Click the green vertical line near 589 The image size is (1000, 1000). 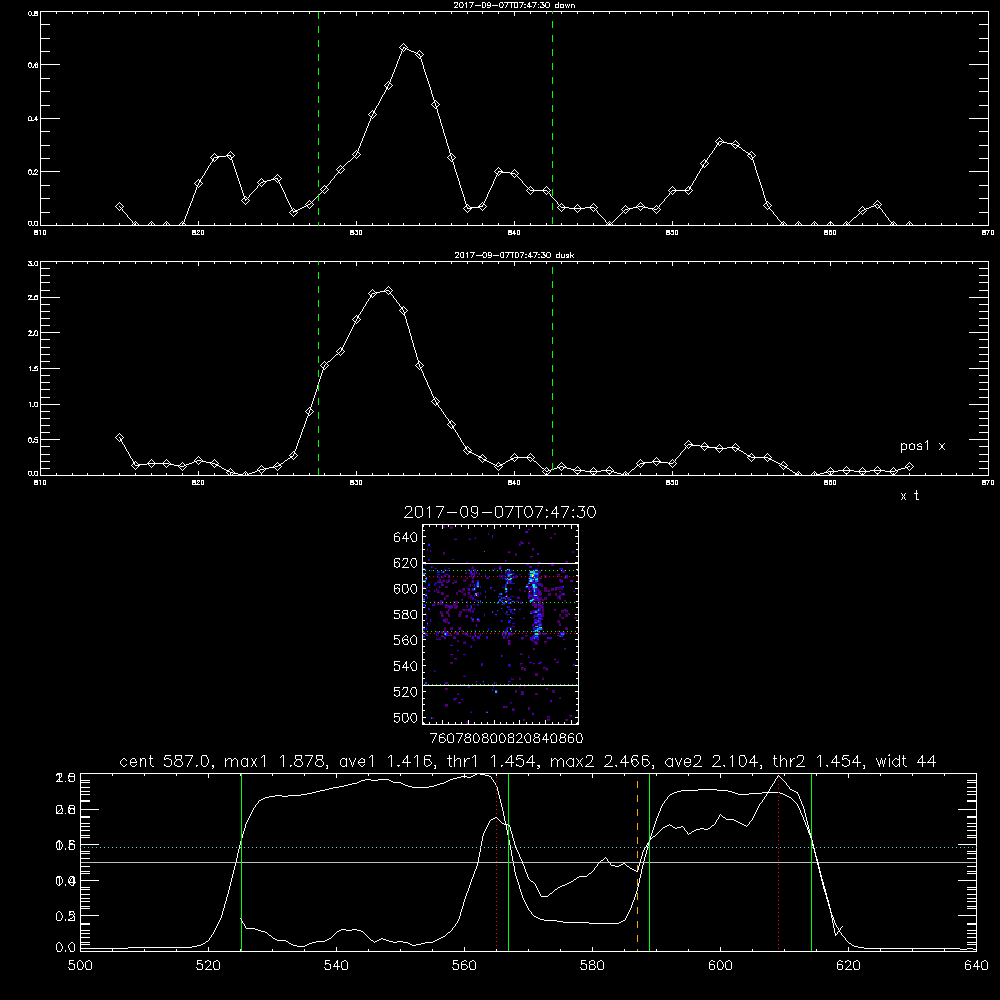click(x=649, y=862)
